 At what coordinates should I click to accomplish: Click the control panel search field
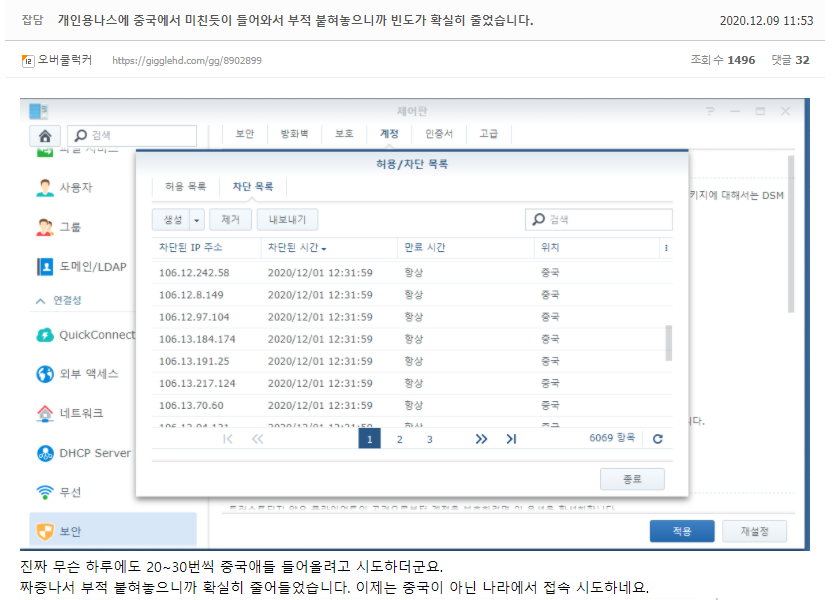pyautogui.click(x=132, y=136)
